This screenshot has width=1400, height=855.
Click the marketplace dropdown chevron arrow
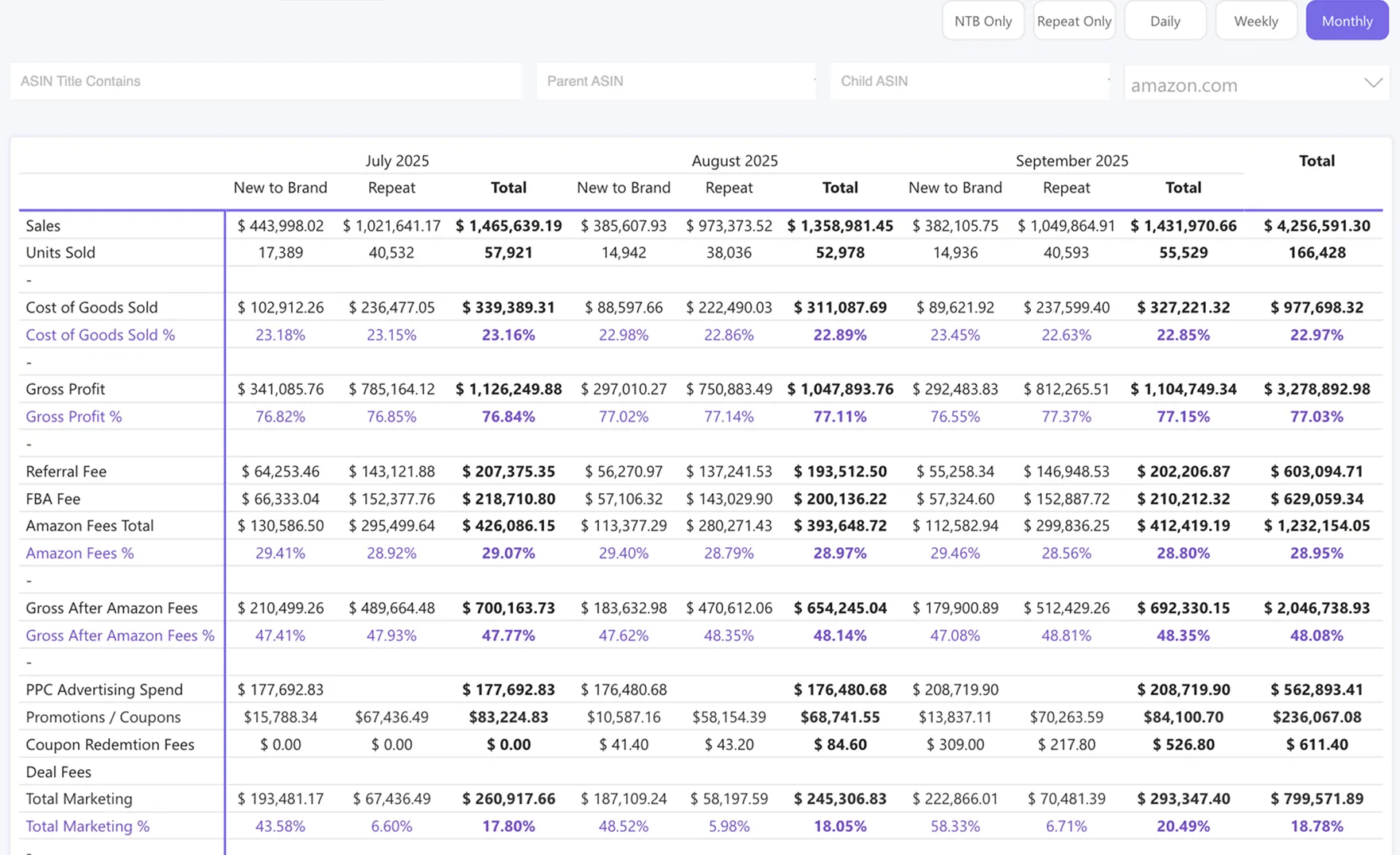(x=1373, y=83)
